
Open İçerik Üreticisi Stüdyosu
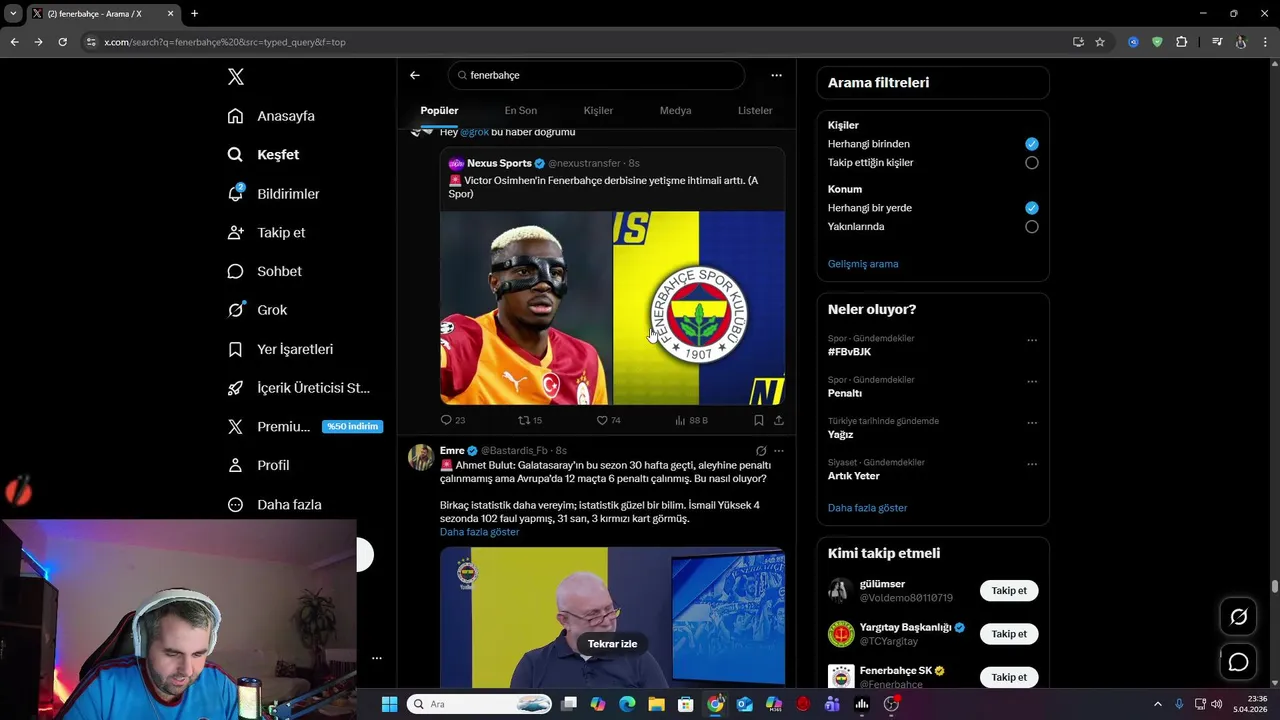click(x=299, y=388)
